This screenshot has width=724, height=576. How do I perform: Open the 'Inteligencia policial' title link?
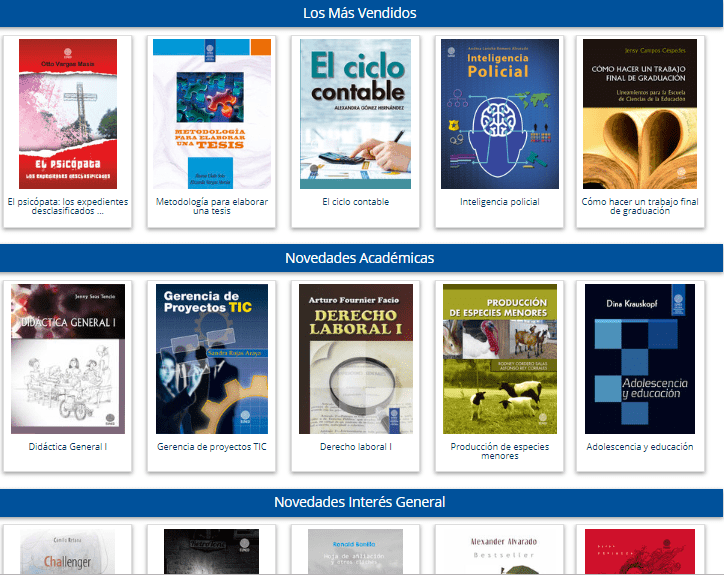pyautogui.click(x=500, y=202)
